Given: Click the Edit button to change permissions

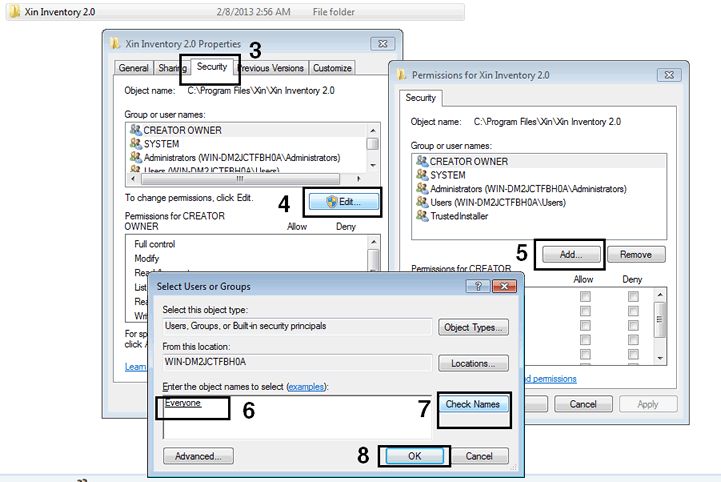Looking at the screenshot, I should [344, 201].
